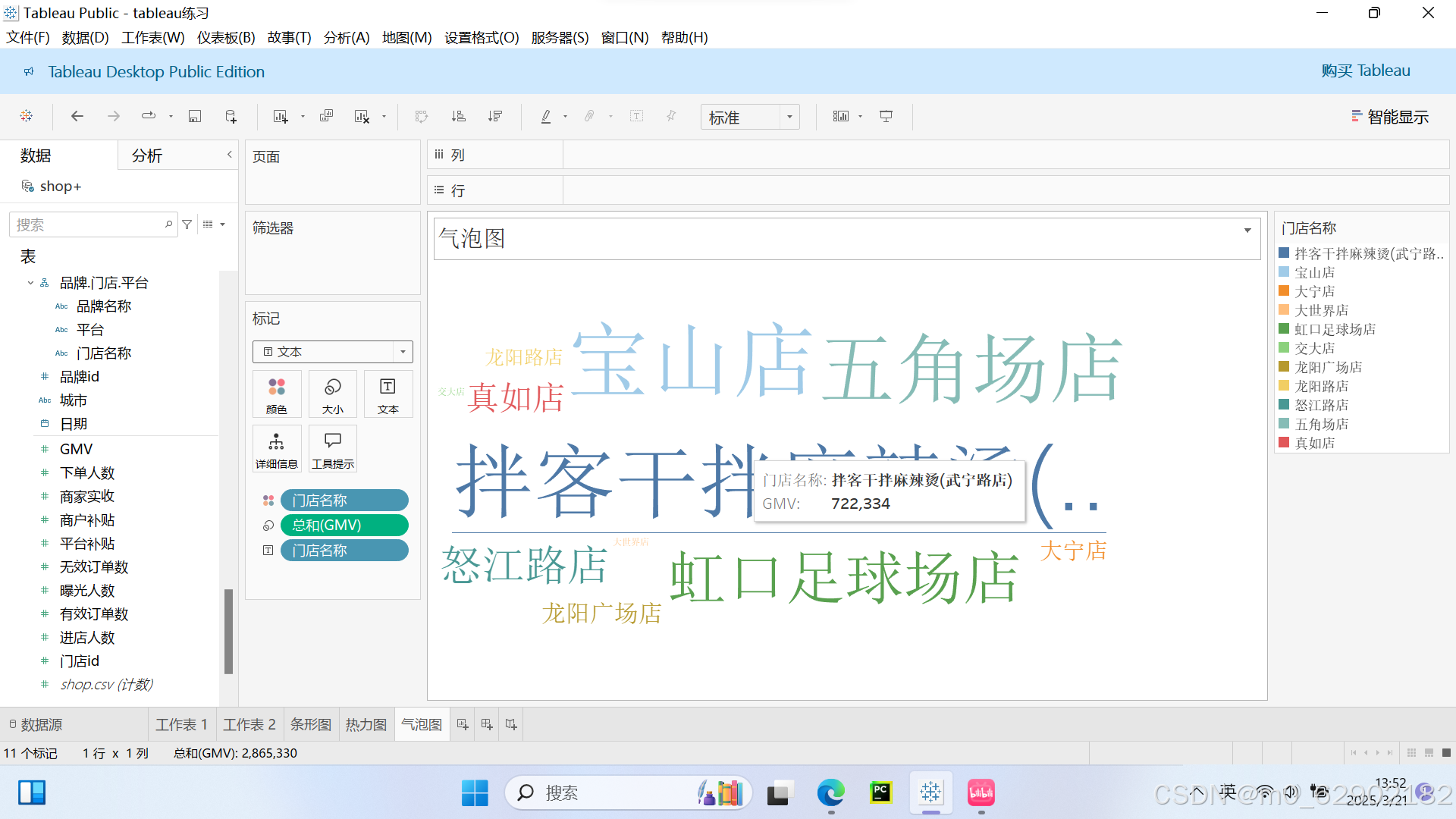Click the duplicate sheet icon
Viewport: 1456px width, 819px height.
tap(326, 116)
